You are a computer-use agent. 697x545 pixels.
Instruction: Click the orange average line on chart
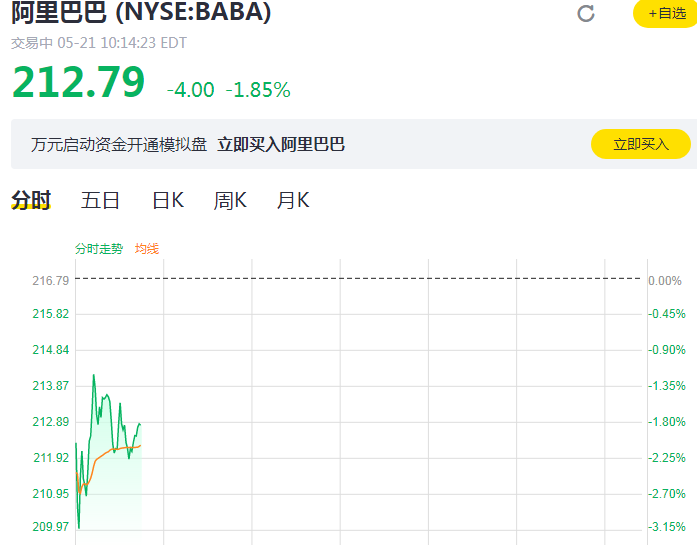click(x=120, y=450)
